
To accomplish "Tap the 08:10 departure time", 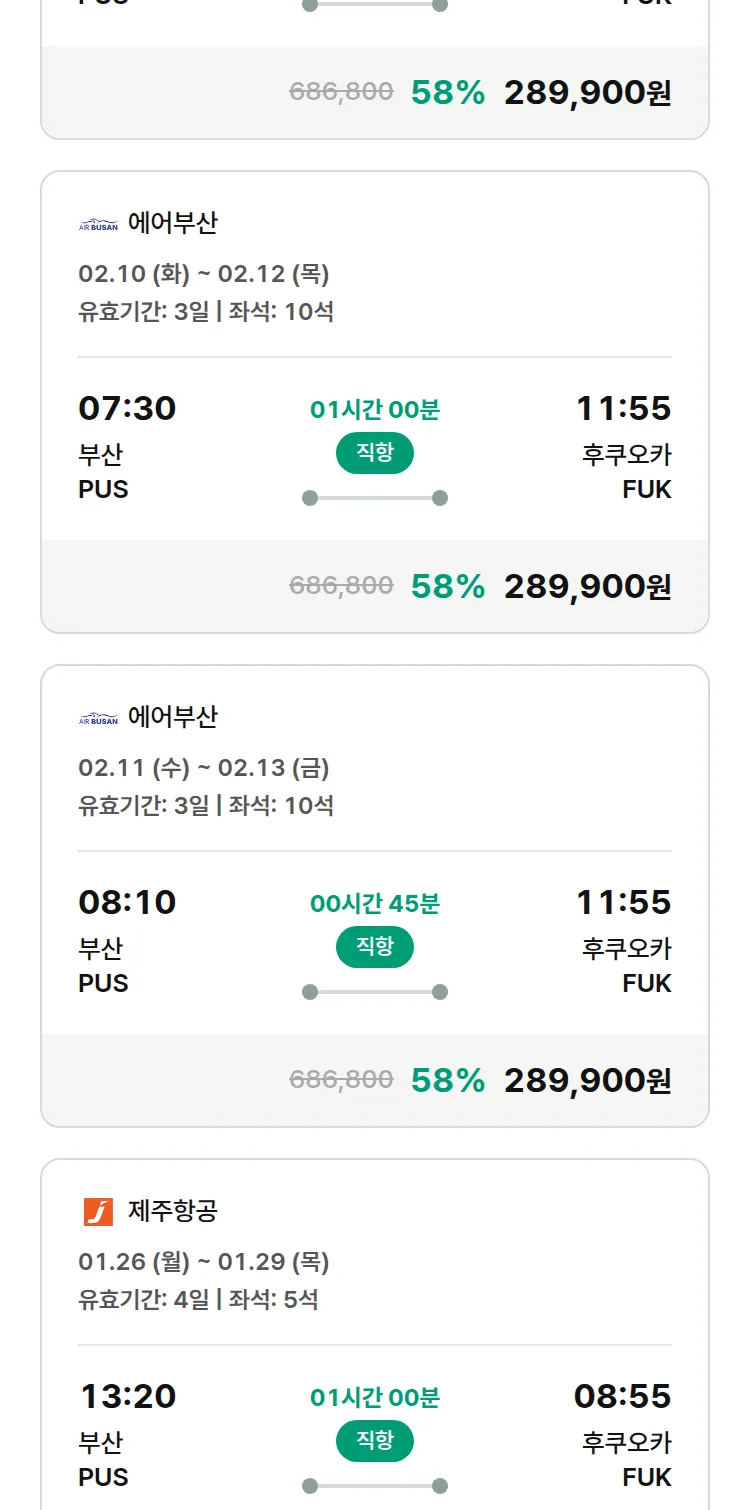I will click(x=127, y=903).
